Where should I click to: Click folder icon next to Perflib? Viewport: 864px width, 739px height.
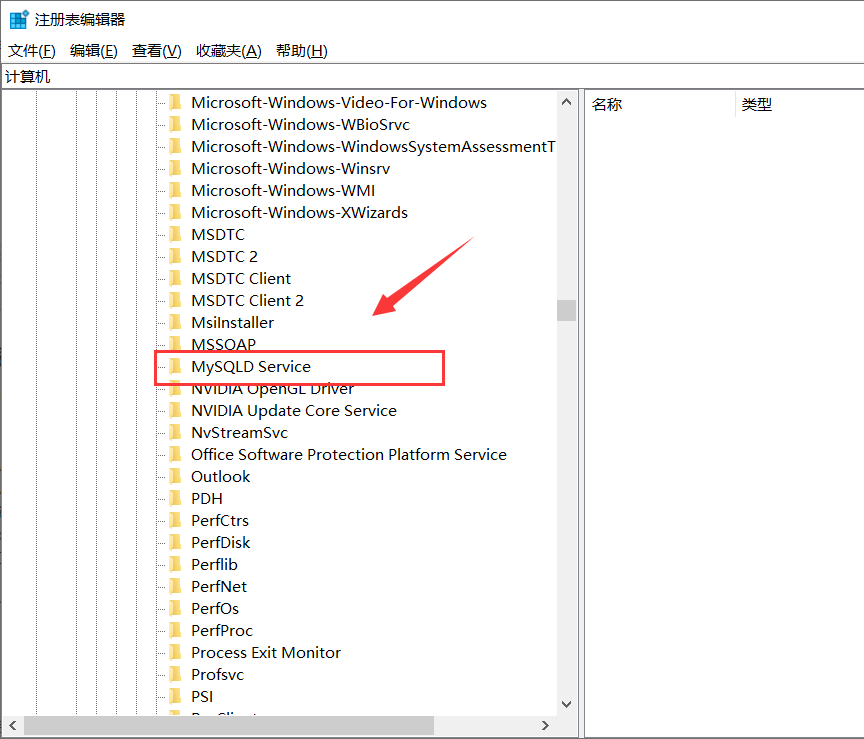pyautogui.click(x=175, y=565)
